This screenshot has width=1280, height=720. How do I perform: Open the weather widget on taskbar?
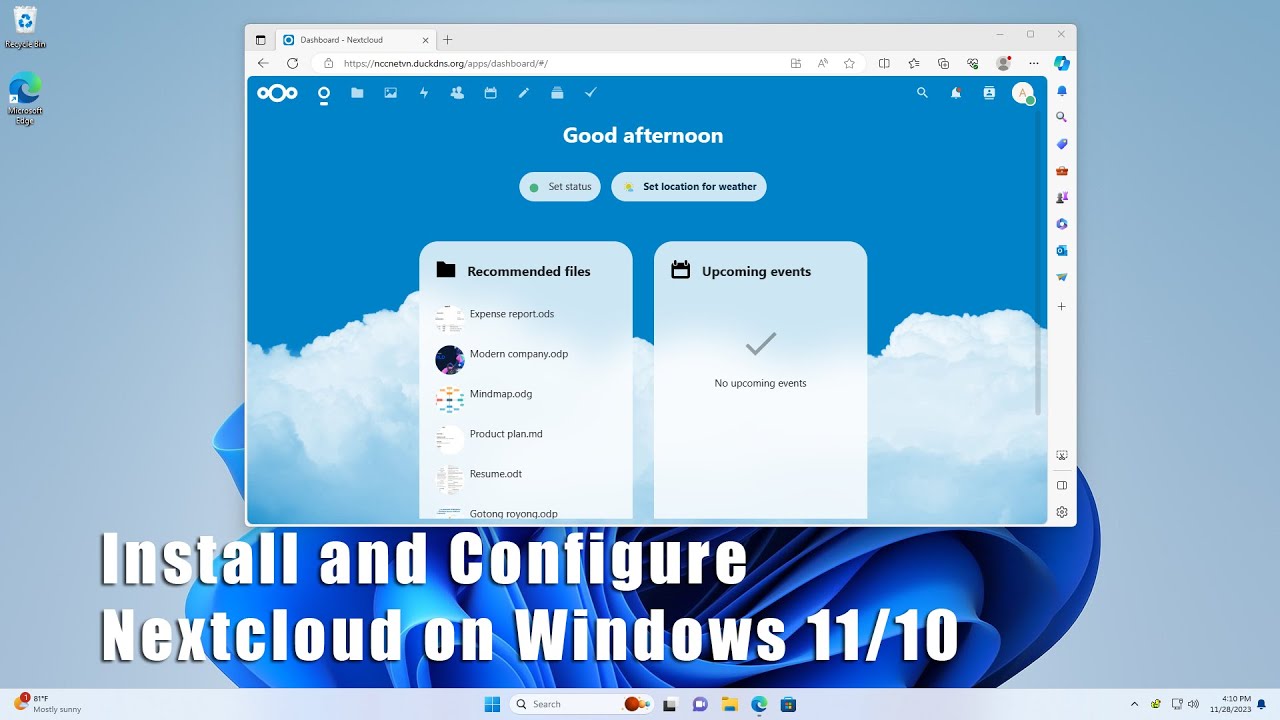pos(48,704)
